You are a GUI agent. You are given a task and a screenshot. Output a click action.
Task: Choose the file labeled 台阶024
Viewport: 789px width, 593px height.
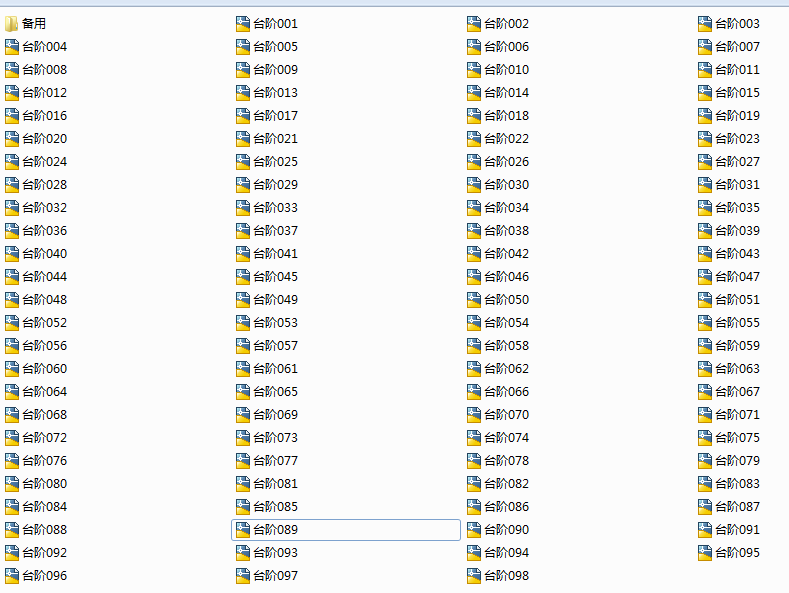pos(44,162)
